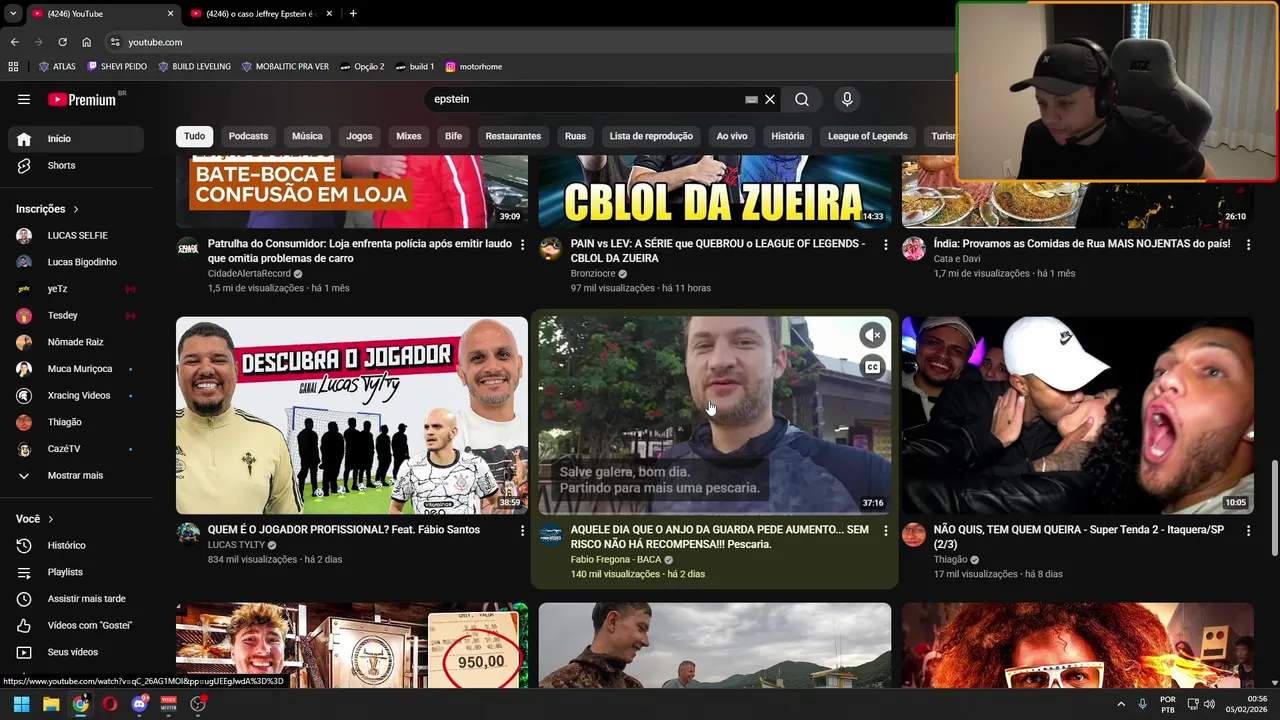Open the Cata e Davi channel link

coord(956,259)
